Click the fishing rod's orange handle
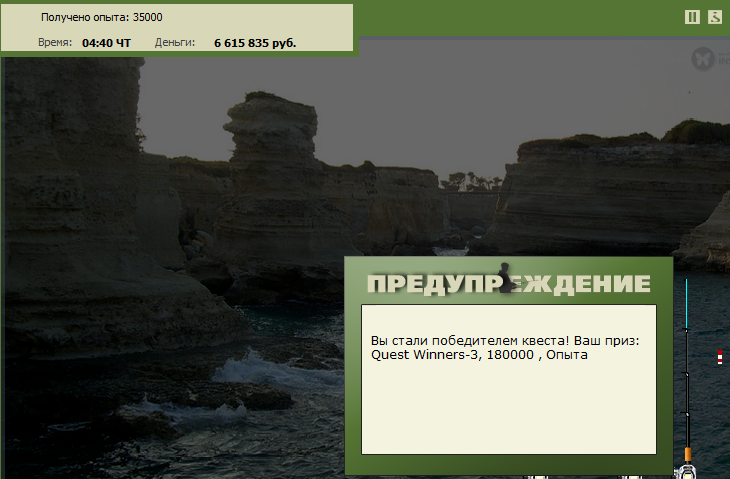The image size is (730, 479). pyautogui.click(x=688, y=454)
